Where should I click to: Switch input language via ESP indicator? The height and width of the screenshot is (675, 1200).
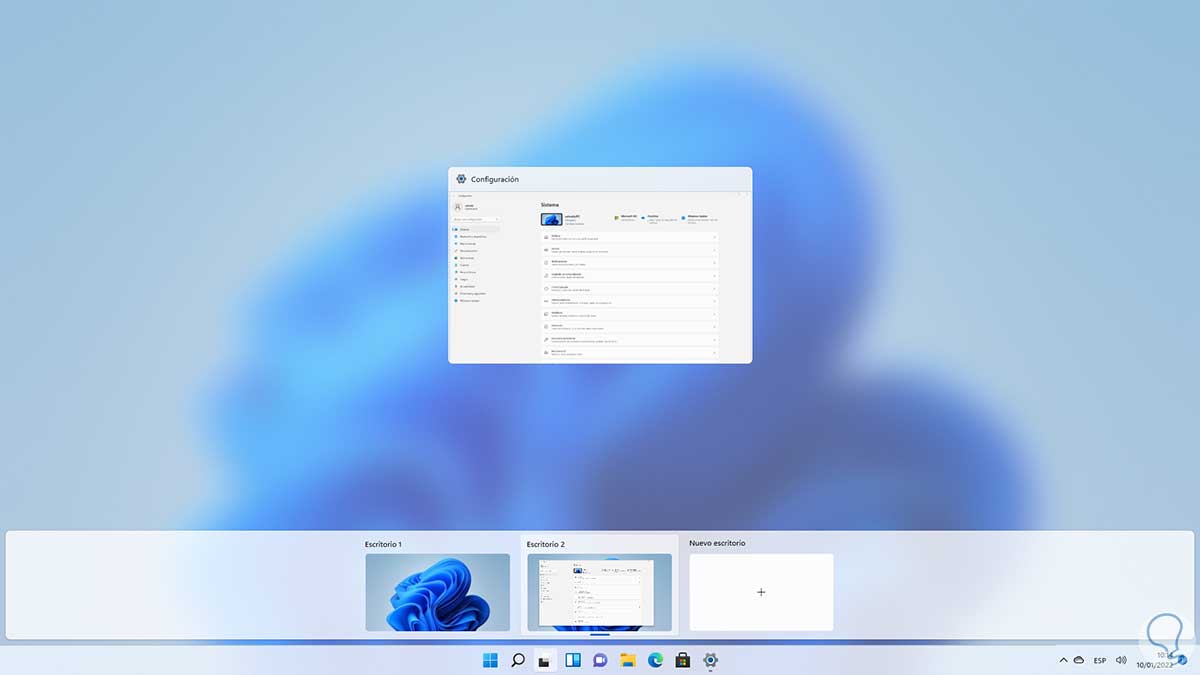coord(1100,660)
